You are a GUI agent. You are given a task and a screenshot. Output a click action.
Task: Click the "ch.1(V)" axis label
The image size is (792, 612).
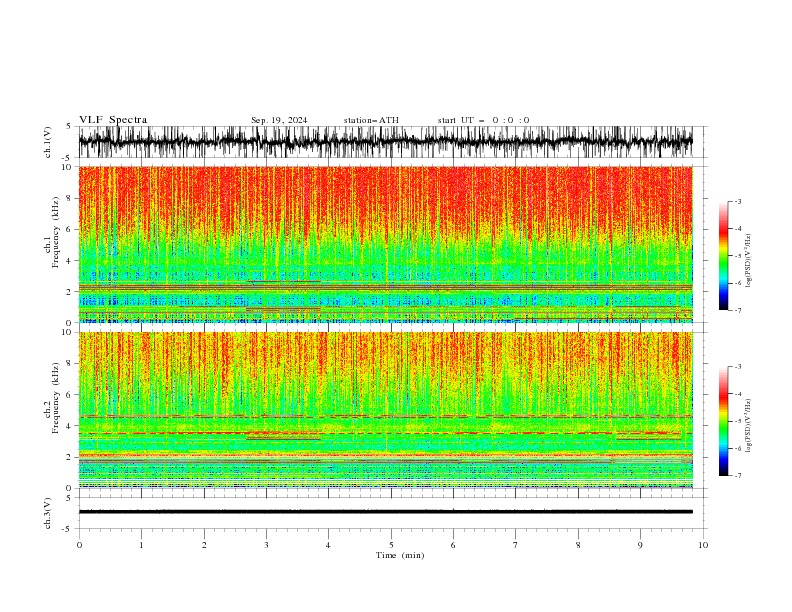click(x=48, y=142)
